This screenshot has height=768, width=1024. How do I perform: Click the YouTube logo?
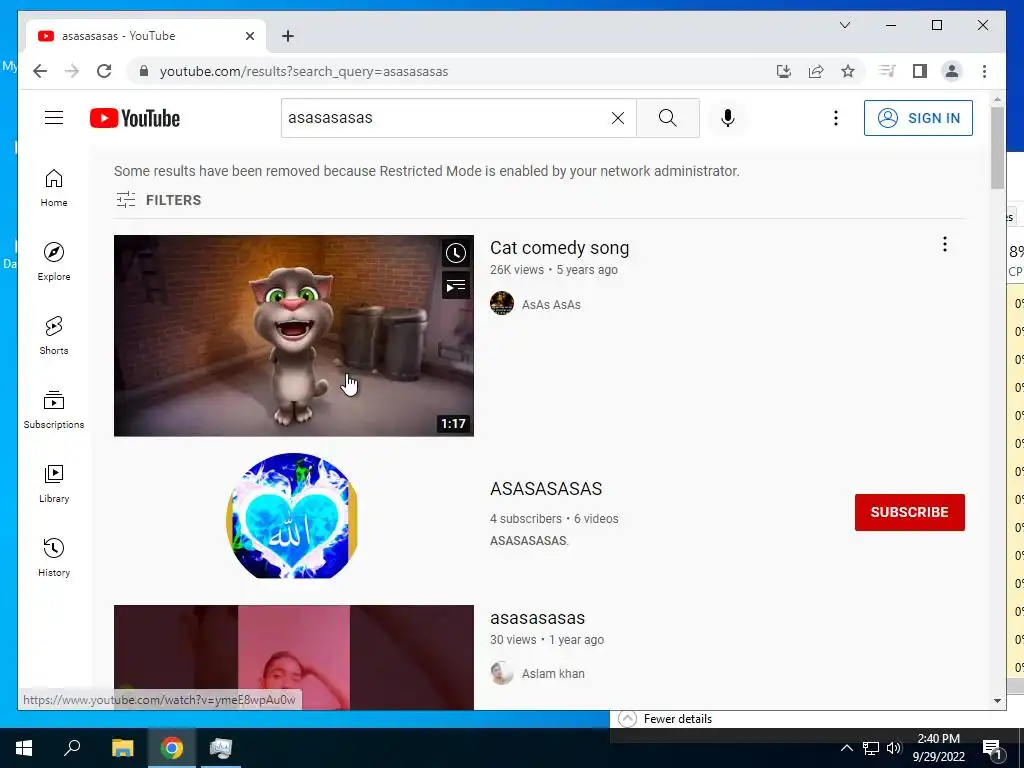click(135, 118)
